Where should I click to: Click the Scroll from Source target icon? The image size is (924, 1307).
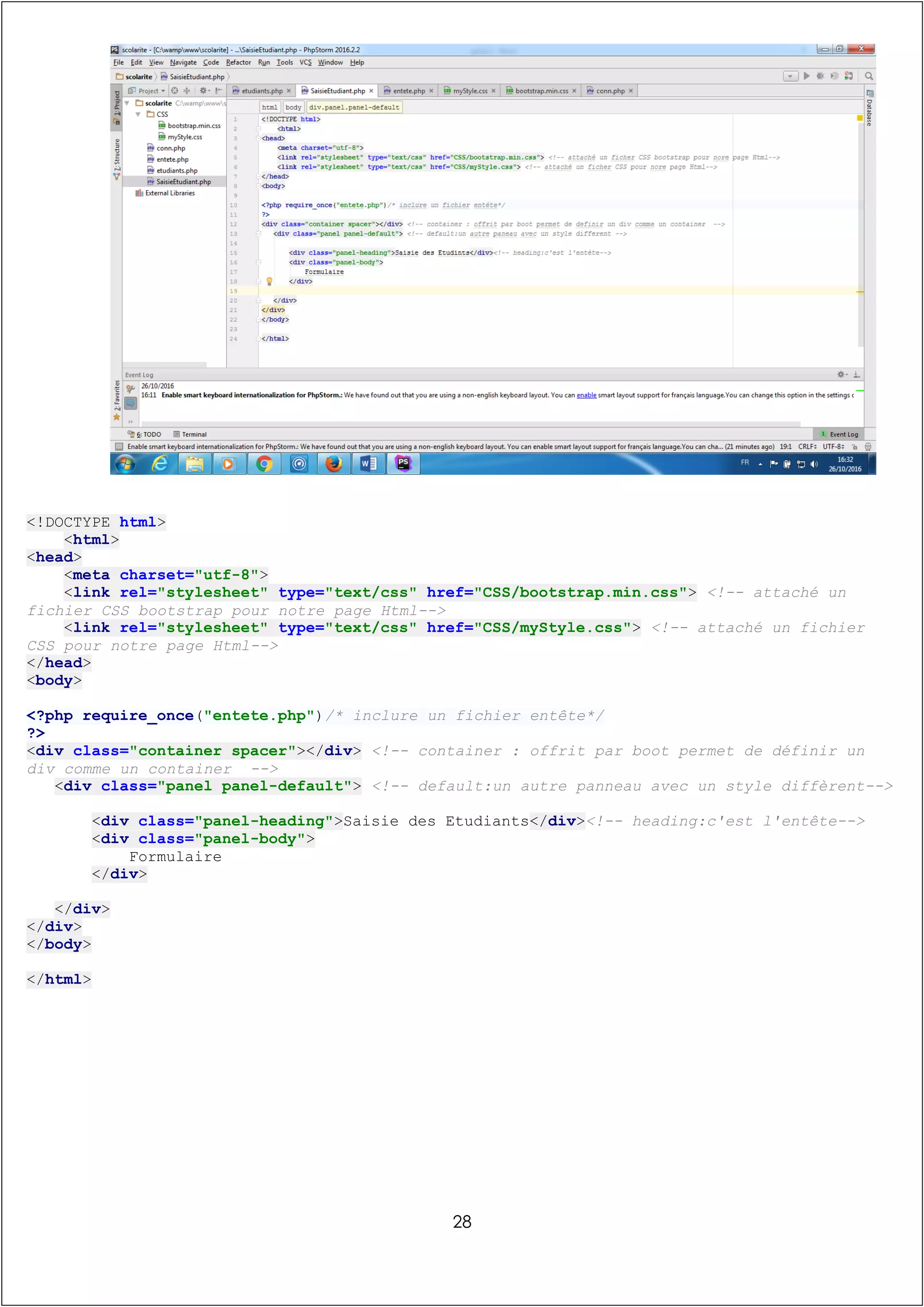(x=175, y=91)
